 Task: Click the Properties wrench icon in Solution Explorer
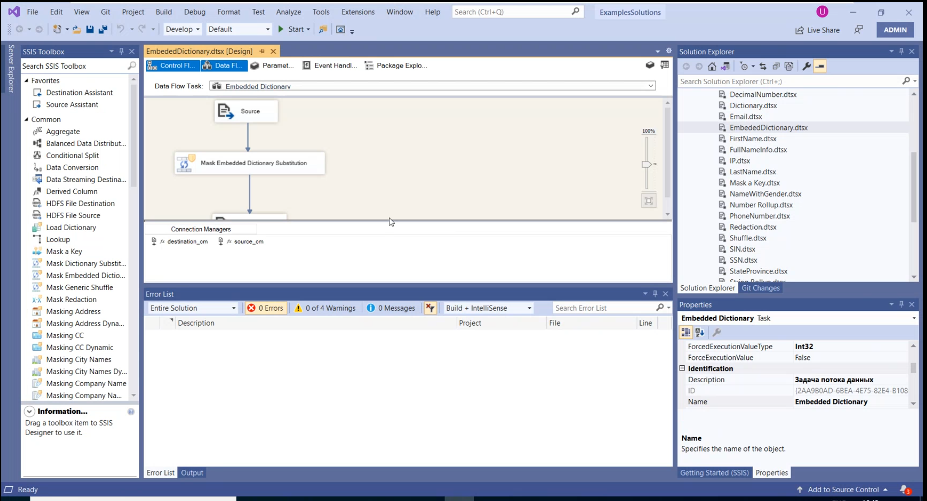pos(806,66)
